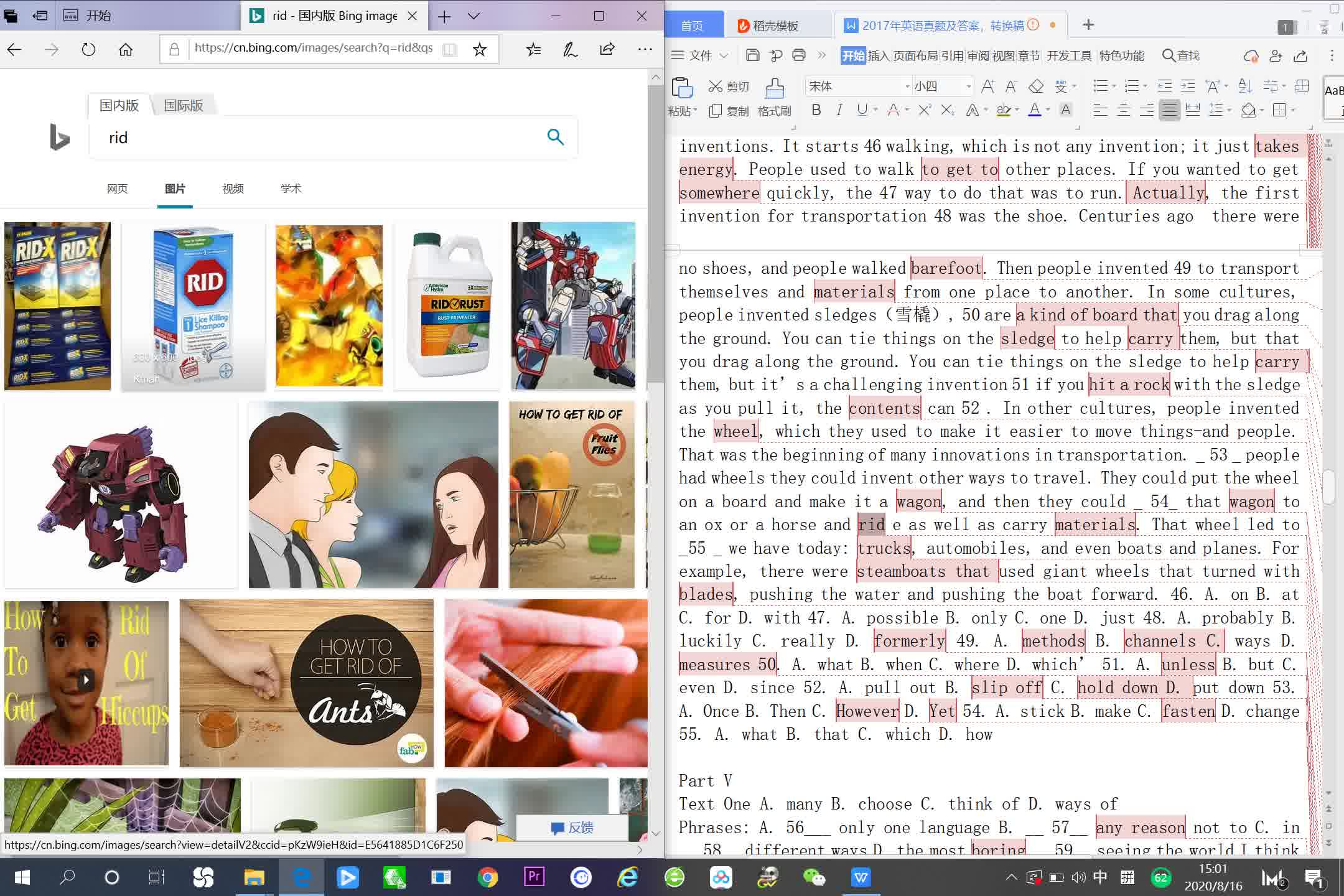Viewport: 1344px width, 896px height.
Task: Open the 页面布局 ribbon tab
Action: (915, 55)
